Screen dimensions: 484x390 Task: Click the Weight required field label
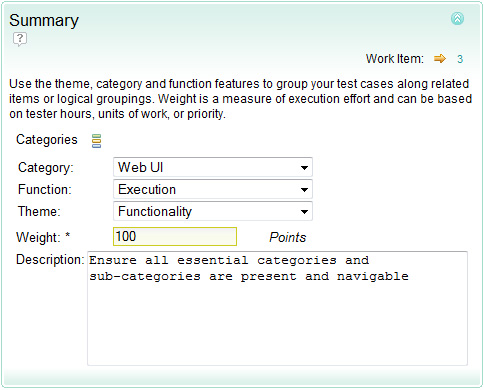point(43,237)
